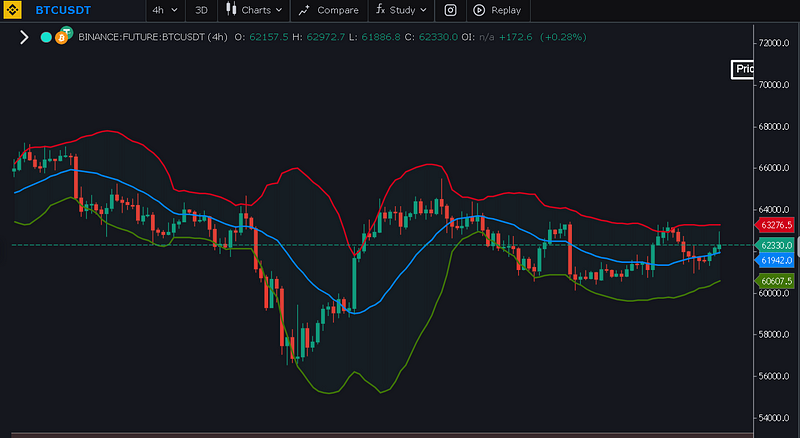Click the 54000.0 price axis label

(774, 418)
